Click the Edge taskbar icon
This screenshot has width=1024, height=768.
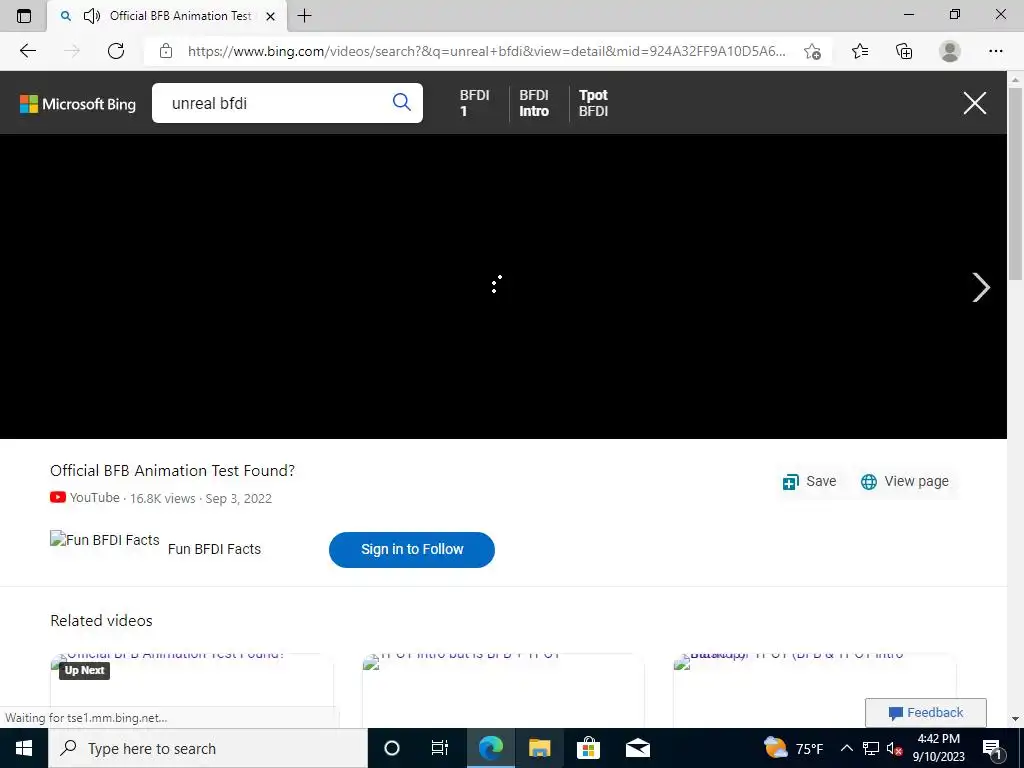coord(491,748)
